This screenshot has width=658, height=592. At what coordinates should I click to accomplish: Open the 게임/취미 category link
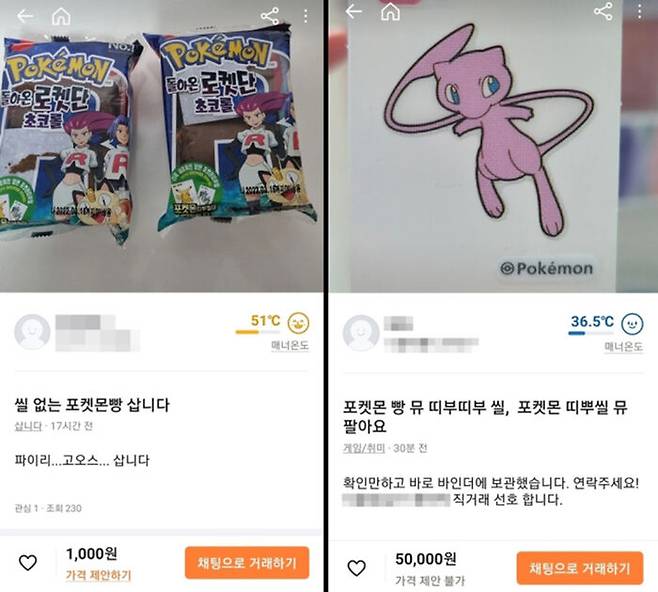click(364, 449)
